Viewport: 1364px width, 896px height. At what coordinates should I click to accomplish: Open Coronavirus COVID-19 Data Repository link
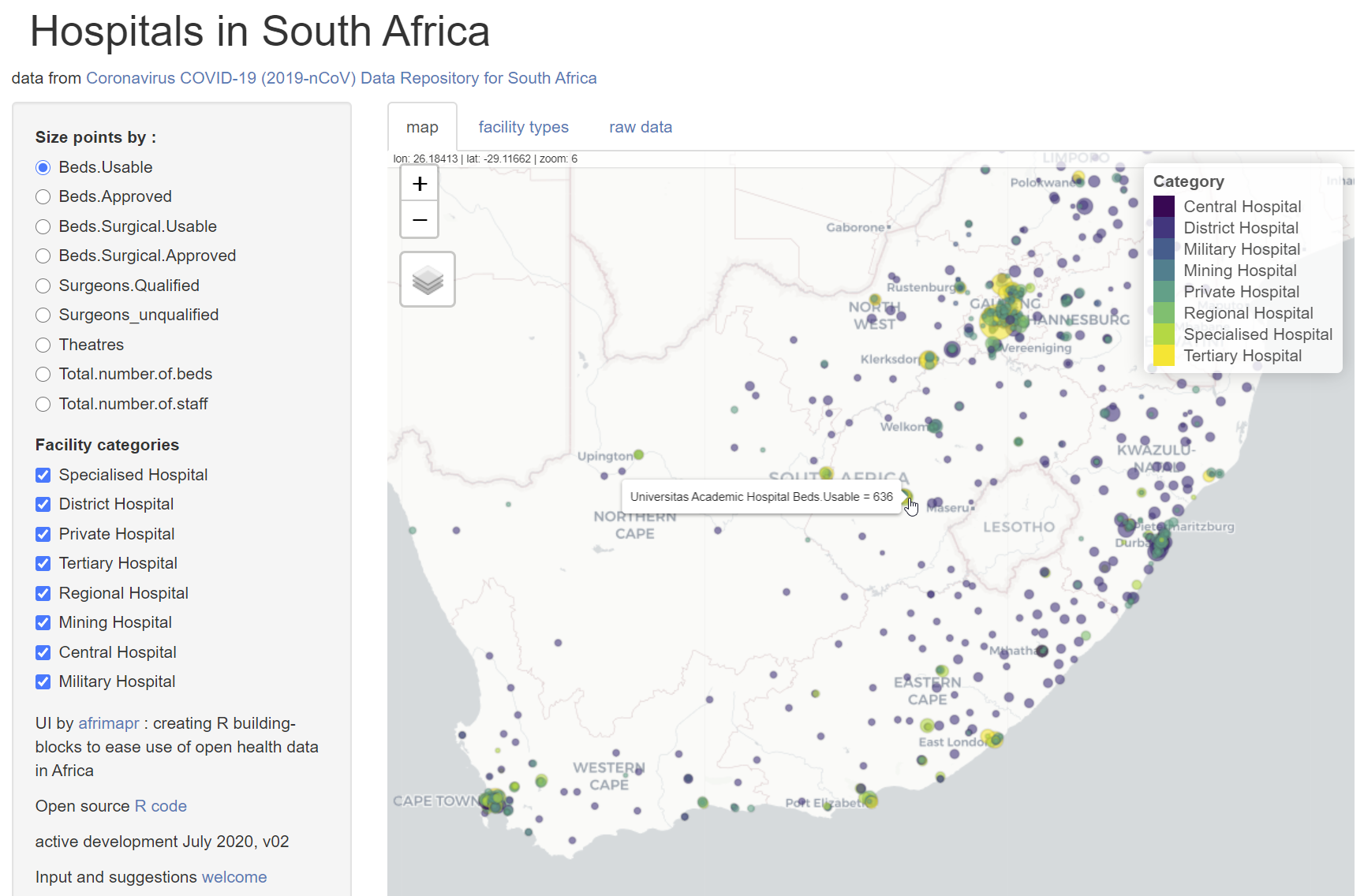click(x=341, y=78)
